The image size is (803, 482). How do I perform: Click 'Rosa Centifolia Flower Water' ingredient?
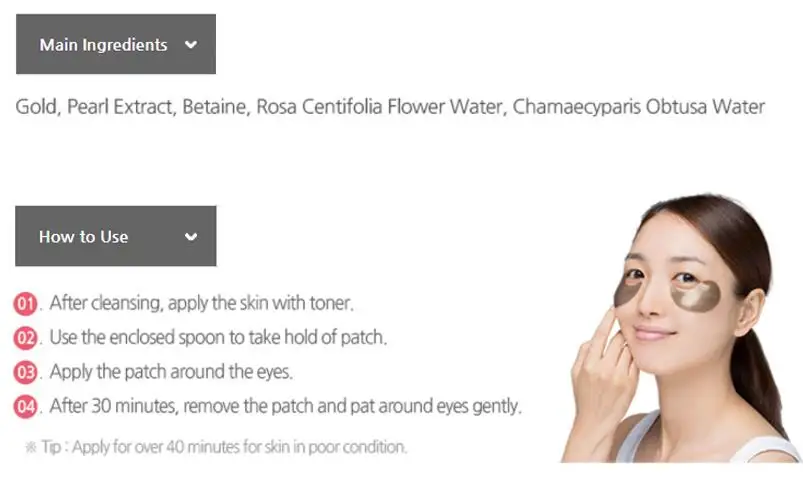[381, 107]
